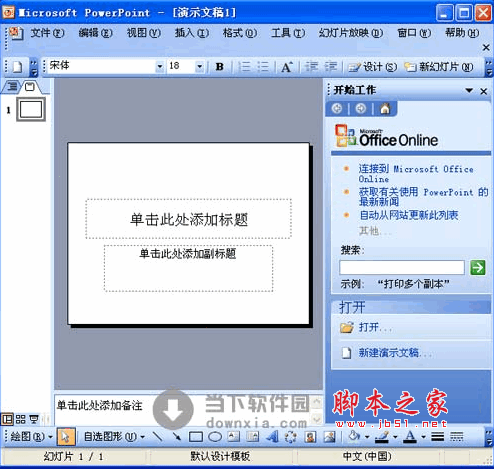This screenshot has height=470, width=494.
Task: Click task pane Forward arrow icon
Action: [x=361, y=108]
